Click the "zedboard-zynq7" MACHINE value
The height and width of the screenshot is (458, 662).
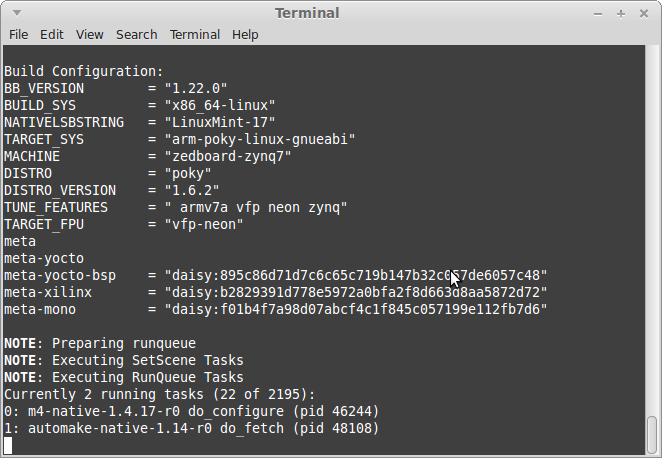tap(228, 157)
